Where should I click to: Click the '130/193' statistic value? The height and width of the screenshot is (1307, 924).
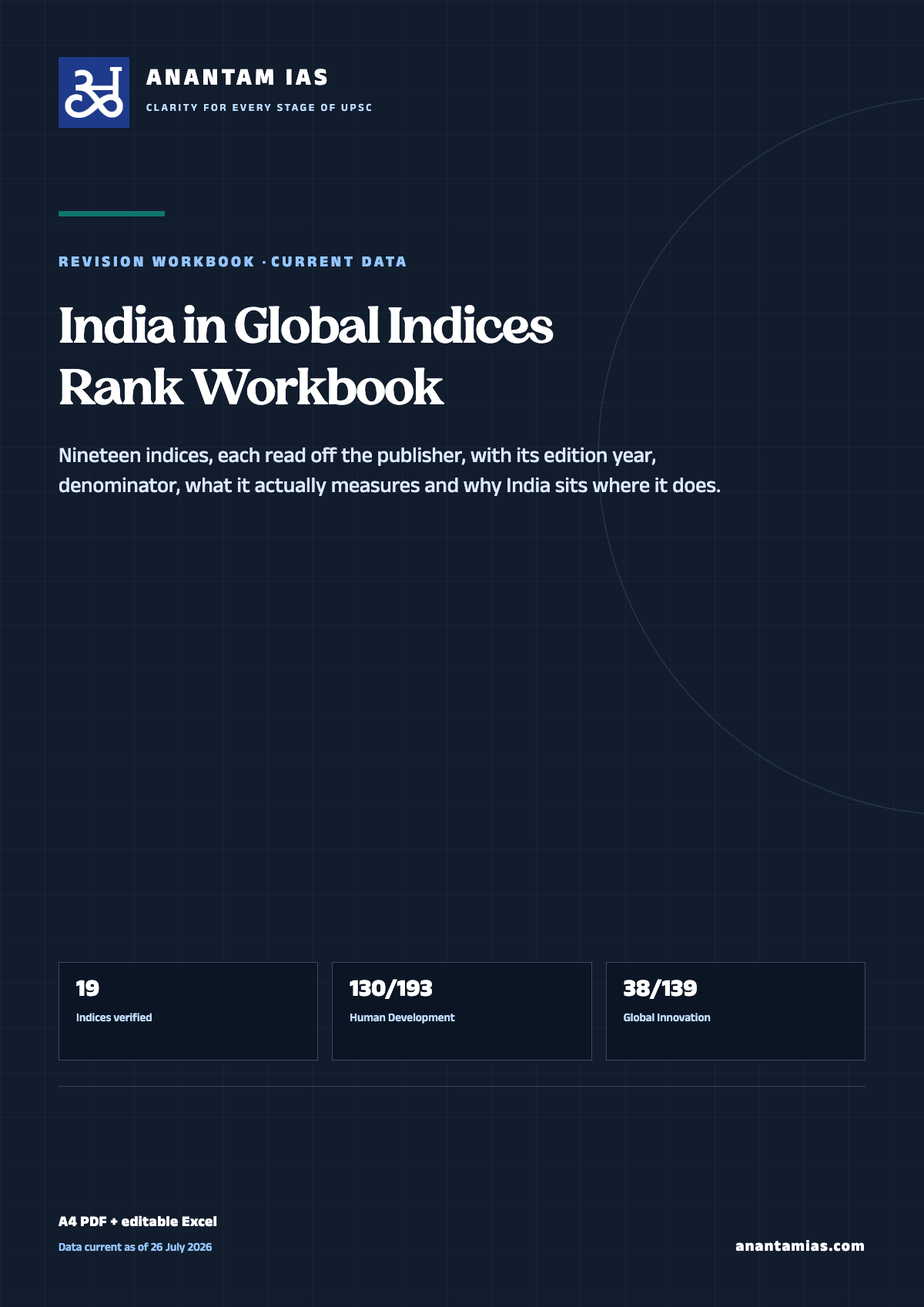click(x=391, y=988)
